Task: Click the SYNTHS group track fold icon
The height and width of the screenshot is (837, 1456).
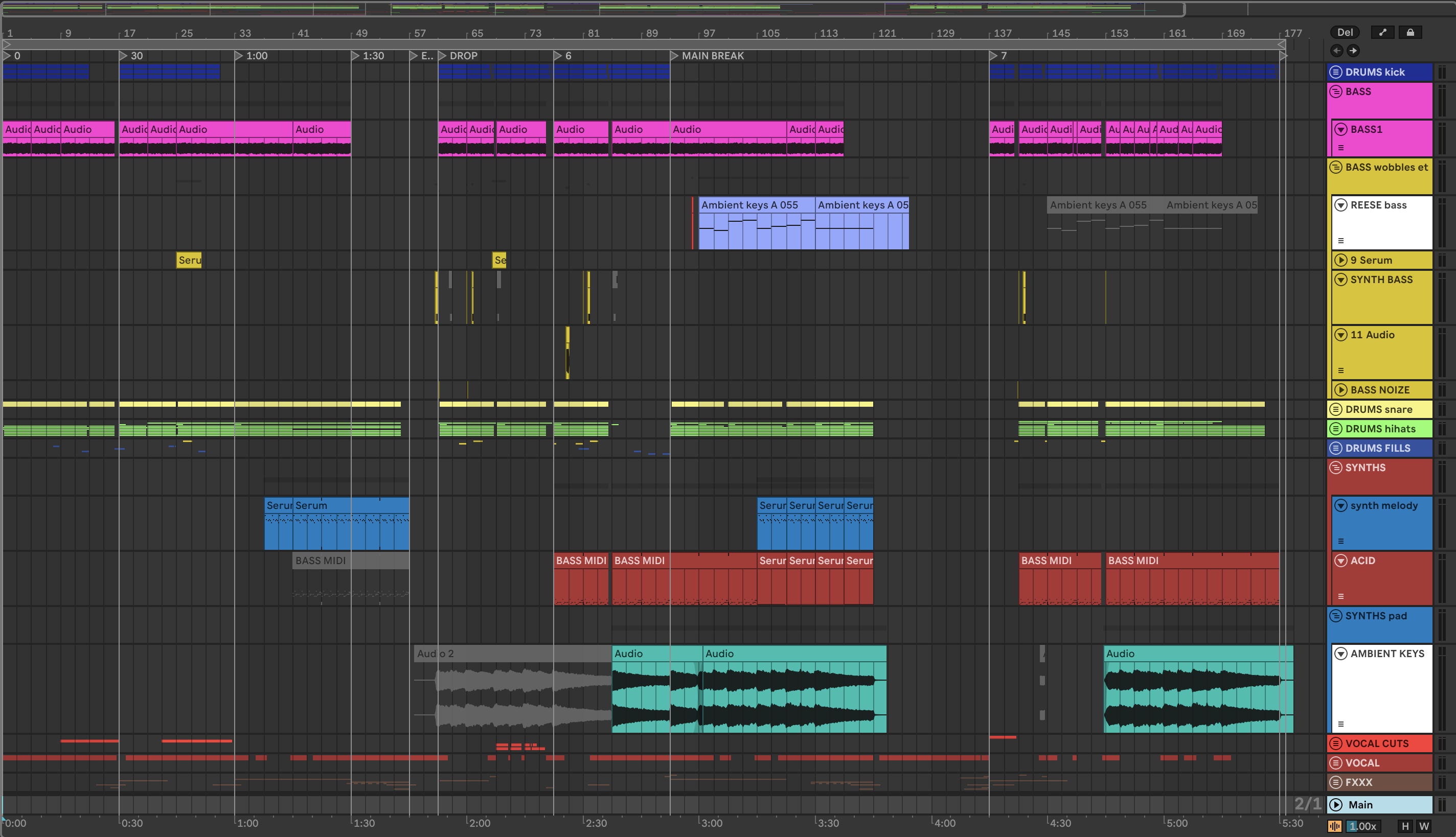Action: [x=1336, y=468]
